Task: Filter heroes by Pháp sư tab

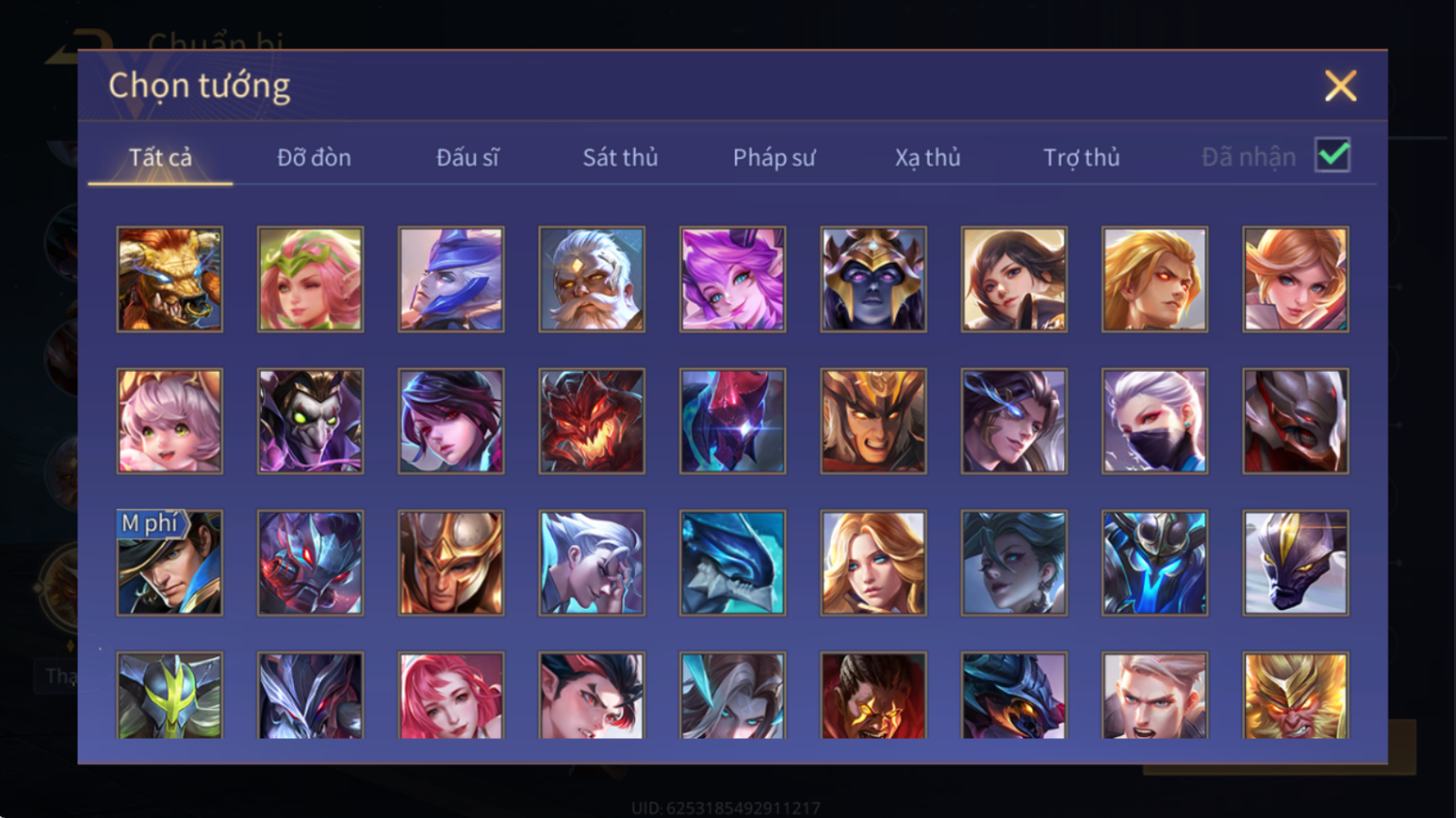Action: point(774,157)
